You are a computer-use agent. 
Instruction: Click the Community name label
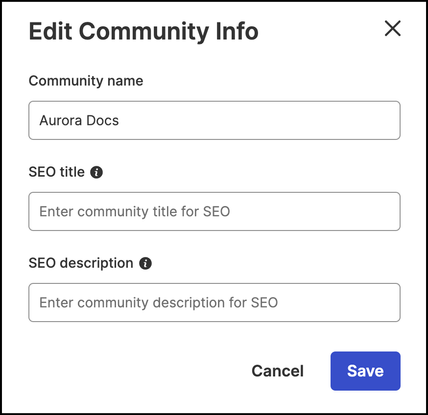pyautogui.click(x=86, y=81)
